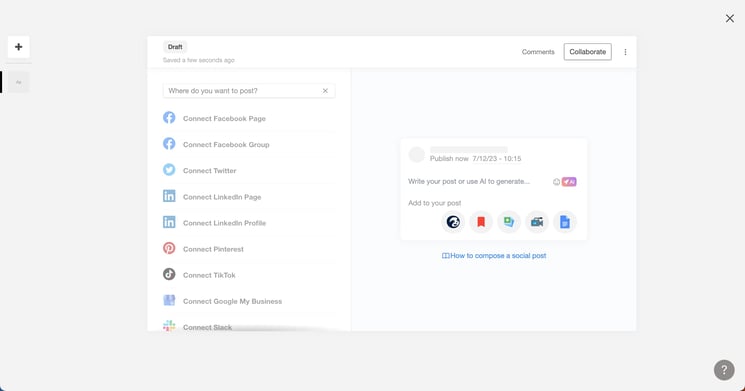Add images with the green photo icon
745x391 pixels.
click(x=509, y=222)
